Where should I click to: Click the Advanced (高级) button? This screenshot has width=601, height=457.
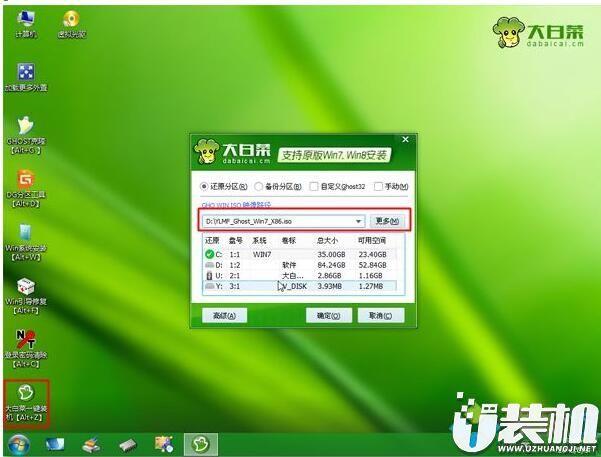pyautogui.click(x=224, y=316)
